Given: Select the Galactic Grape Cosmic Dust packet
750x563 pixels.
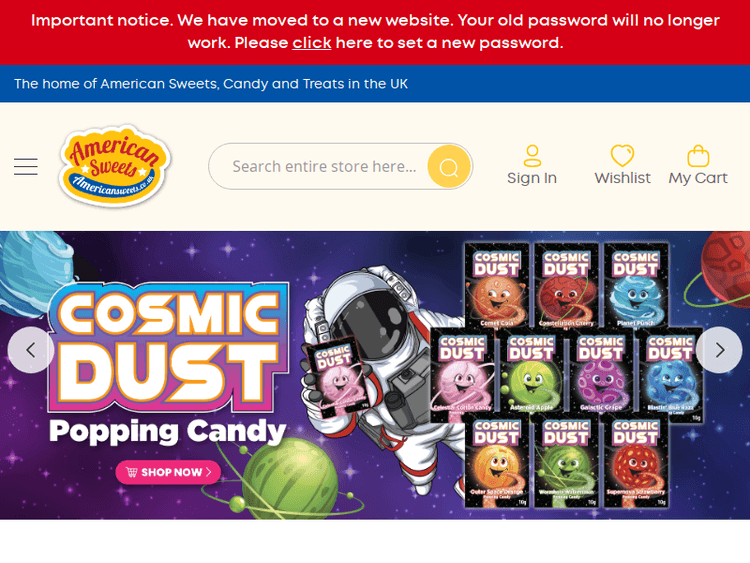Looking at the screenshot, I should click(601, 370).
